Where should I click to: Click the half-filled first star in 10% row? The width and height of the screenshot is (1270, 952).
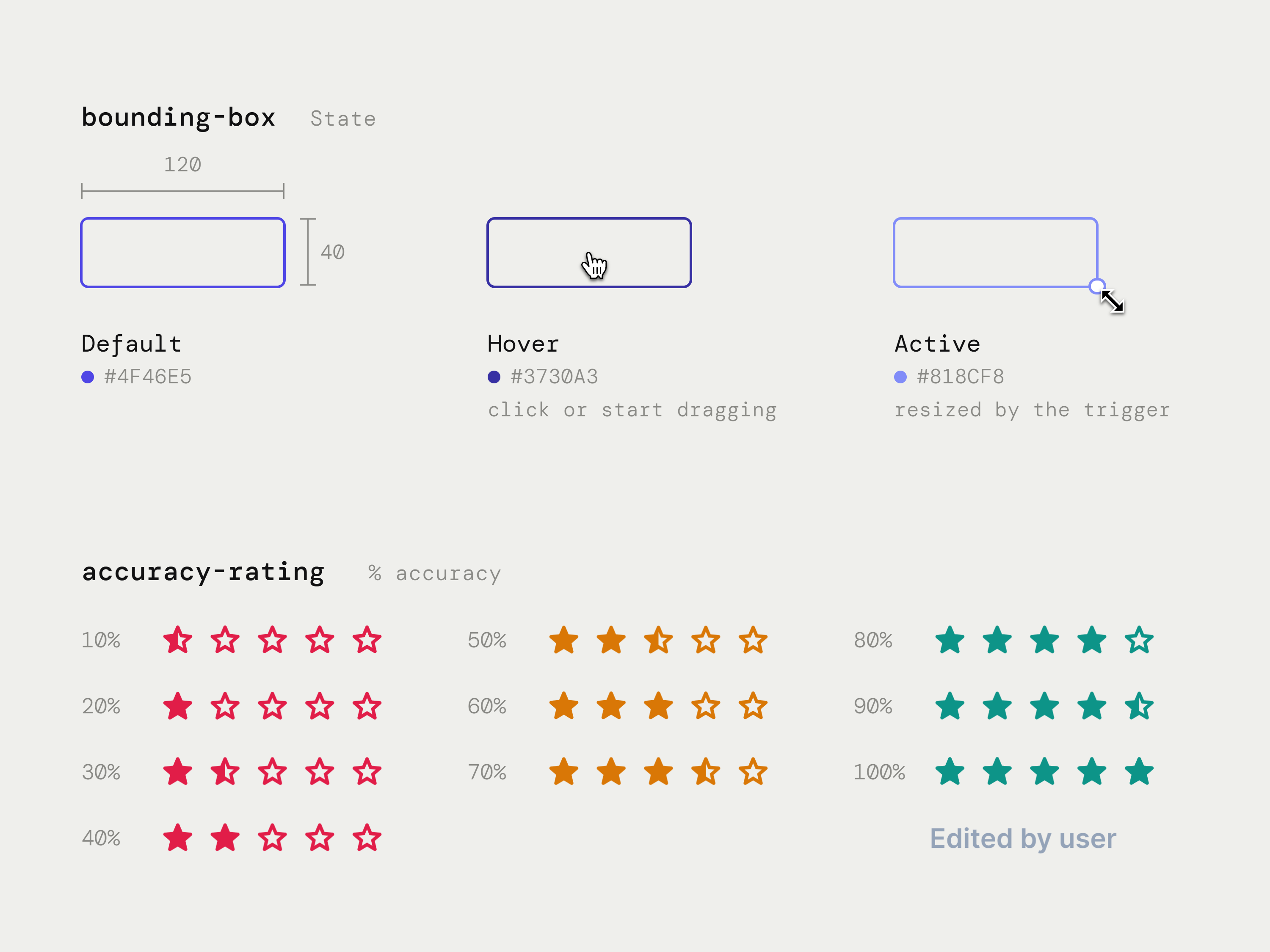(x=177, y=640)
